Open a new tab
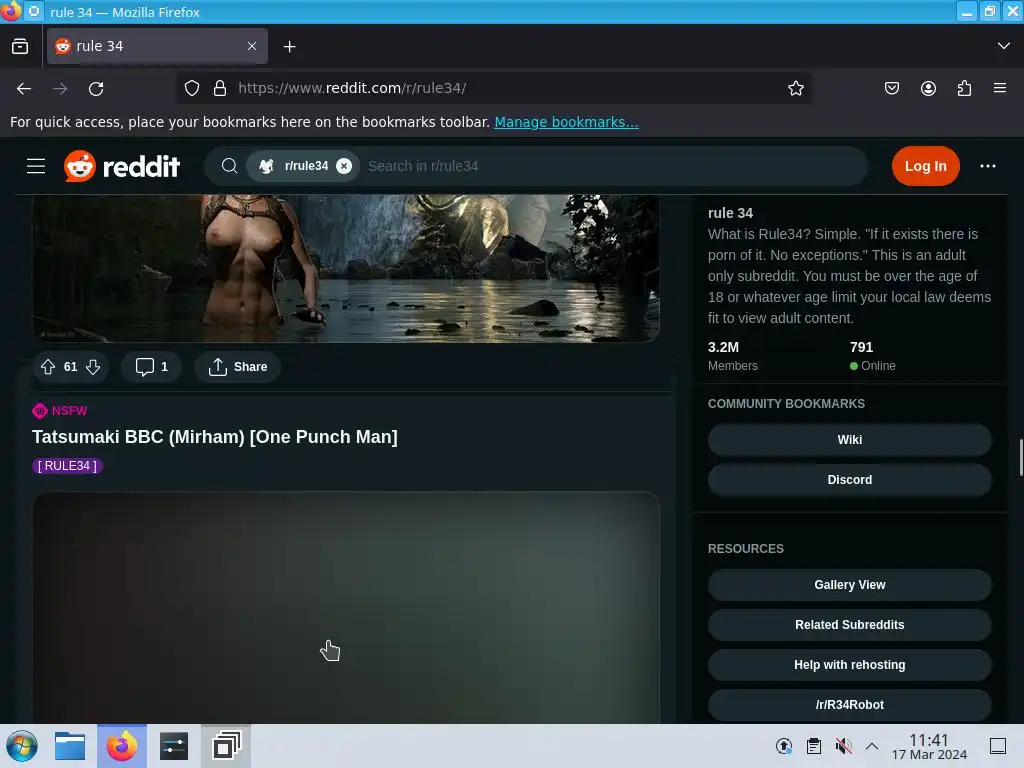This screenshot has height=768, width=1024. 289,46
